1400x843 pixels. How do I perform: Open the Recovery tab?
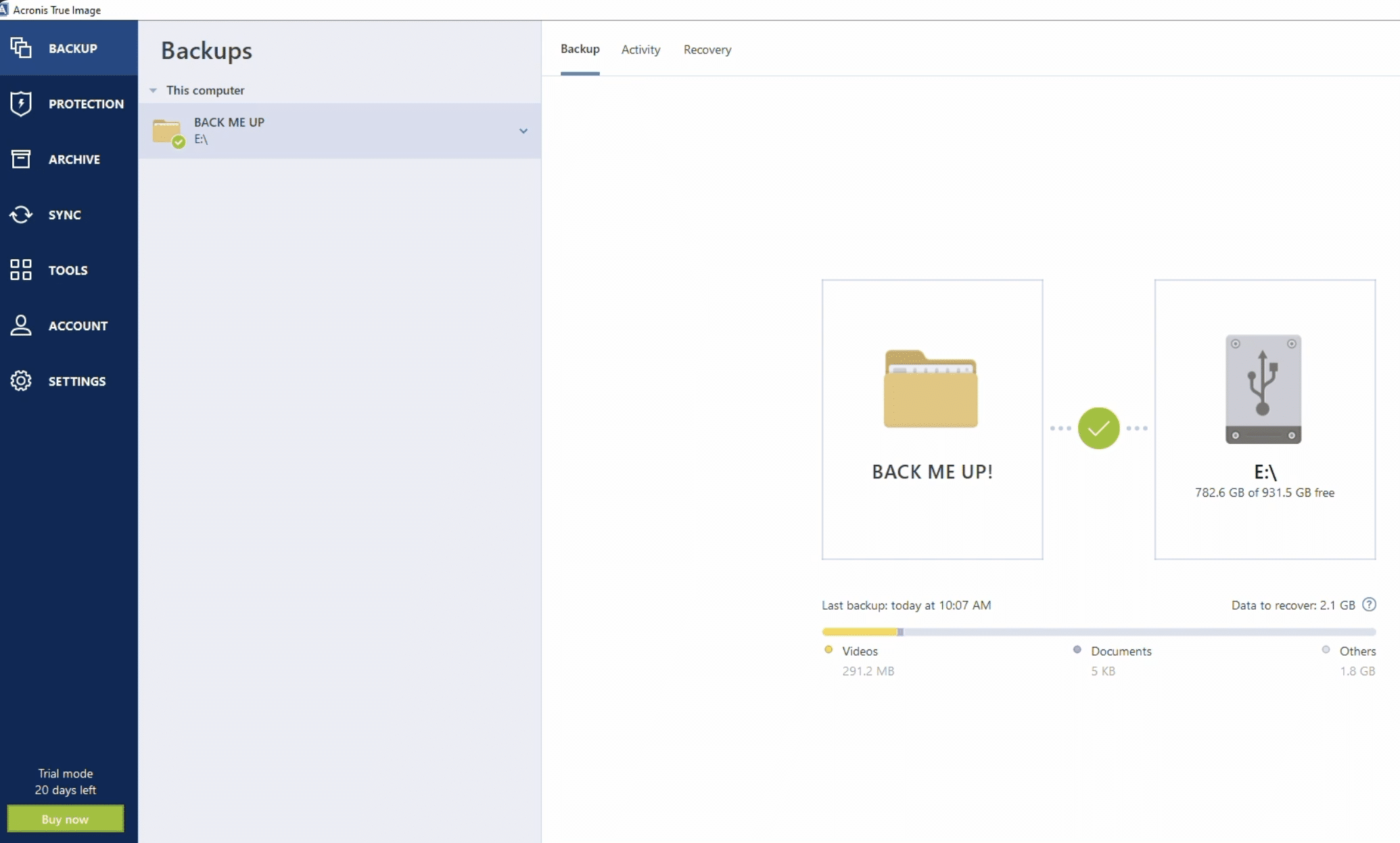click(707, 49)
